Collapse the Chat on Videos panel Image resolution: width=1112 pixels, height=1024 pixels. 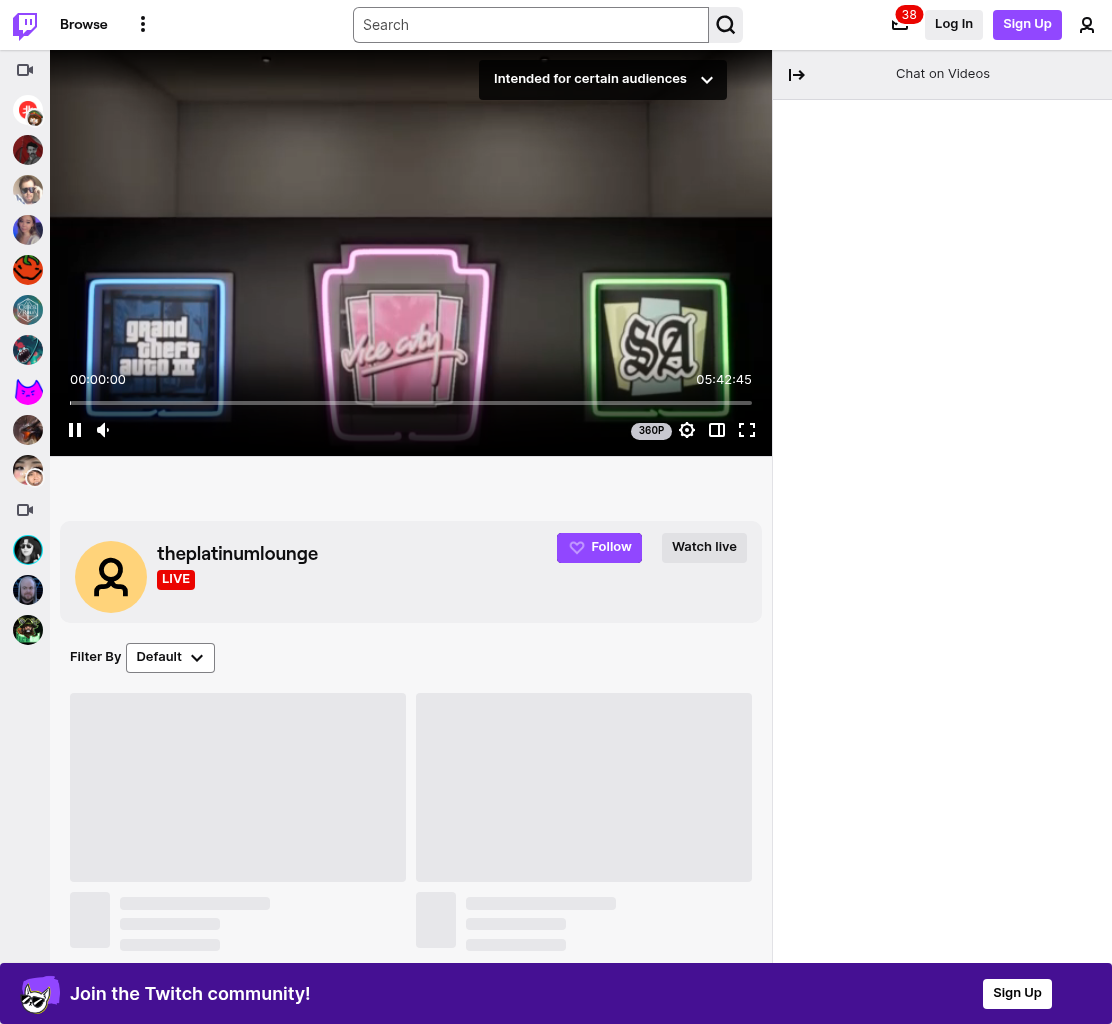tap(796, 75)
